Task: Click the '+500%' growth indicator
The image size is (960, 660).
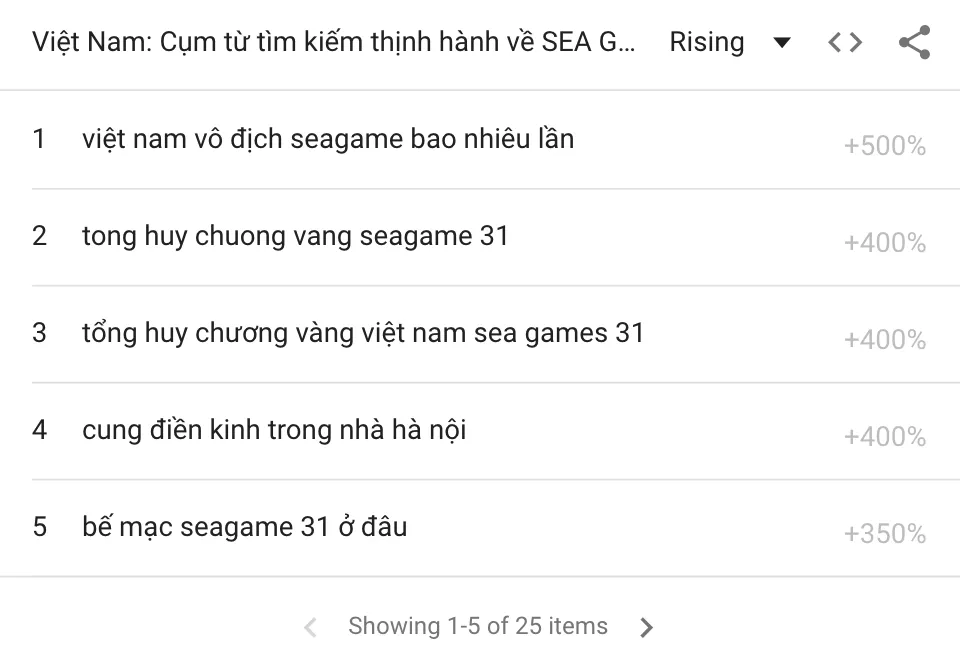Action: click(884, 145)
